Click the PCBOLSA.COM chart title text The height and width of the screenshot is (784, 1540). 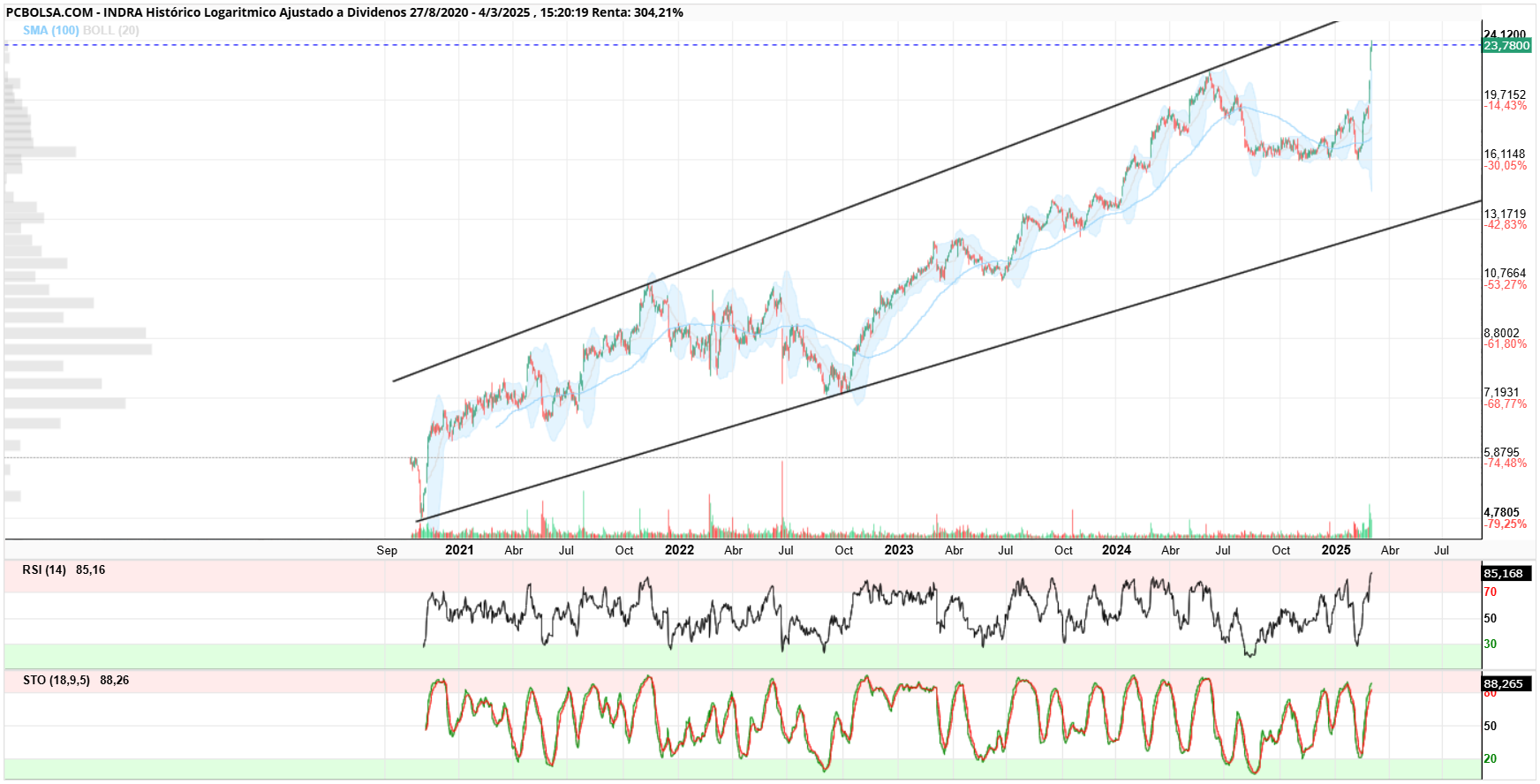tap(49, 12)
